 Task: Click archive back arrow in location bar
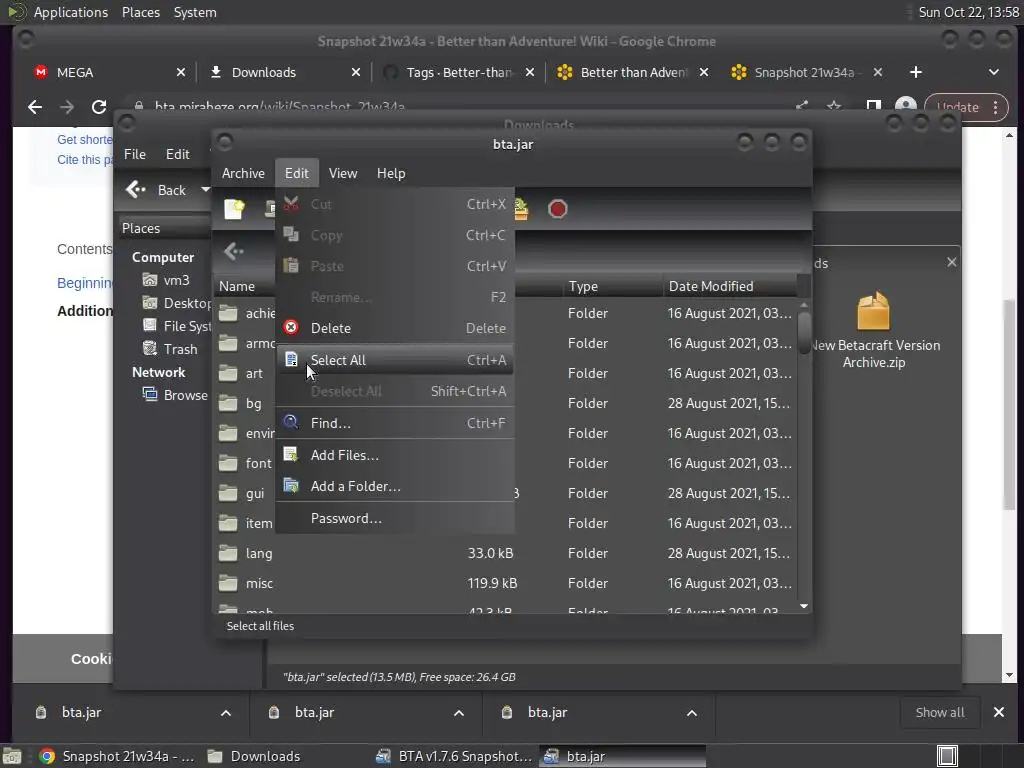coord(233,251)
